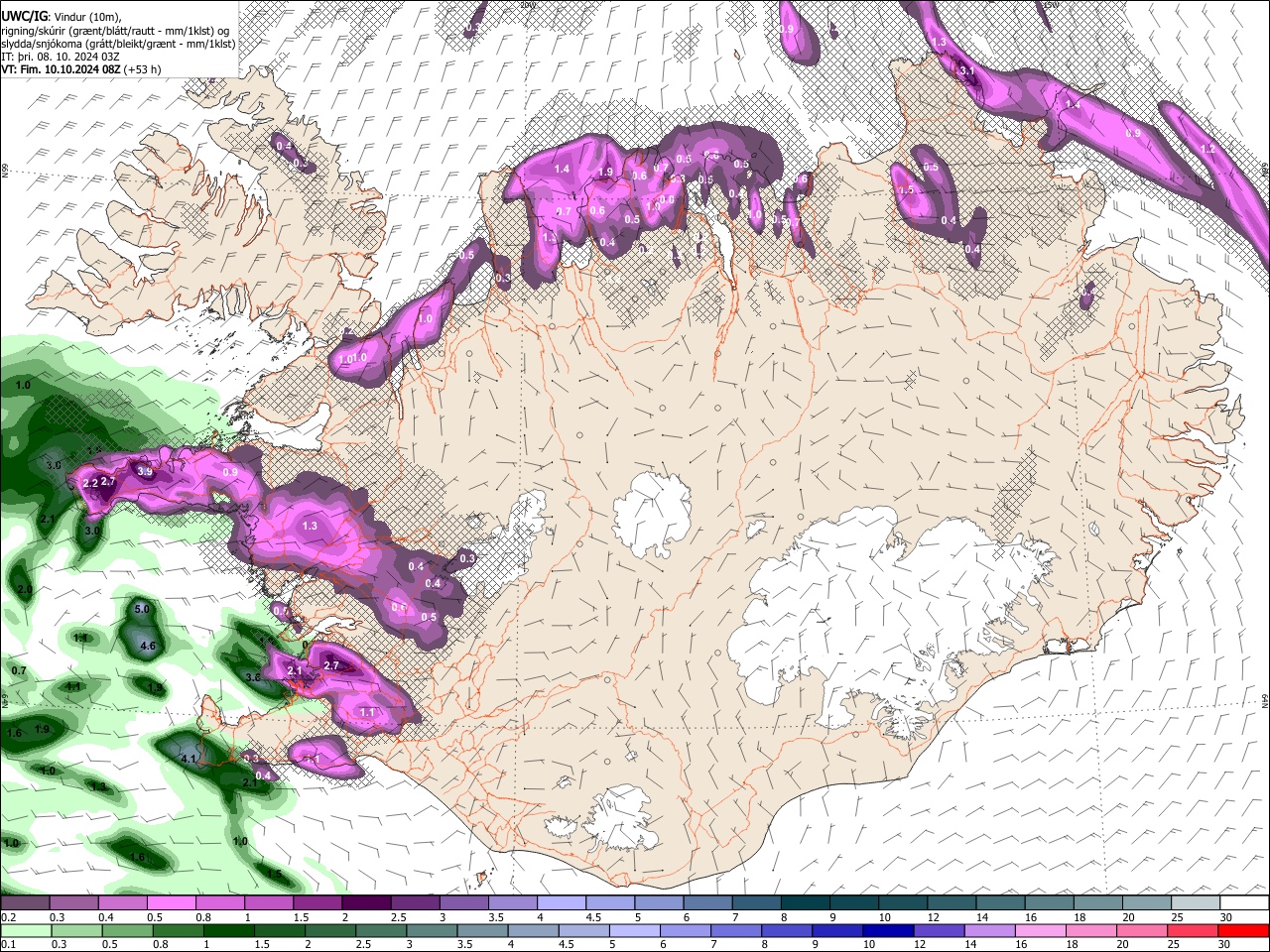The height and width of the screenshot is (952, 1270).
Task: Click the 7 blue swatch in lower legend row
Action: (735, 930)
